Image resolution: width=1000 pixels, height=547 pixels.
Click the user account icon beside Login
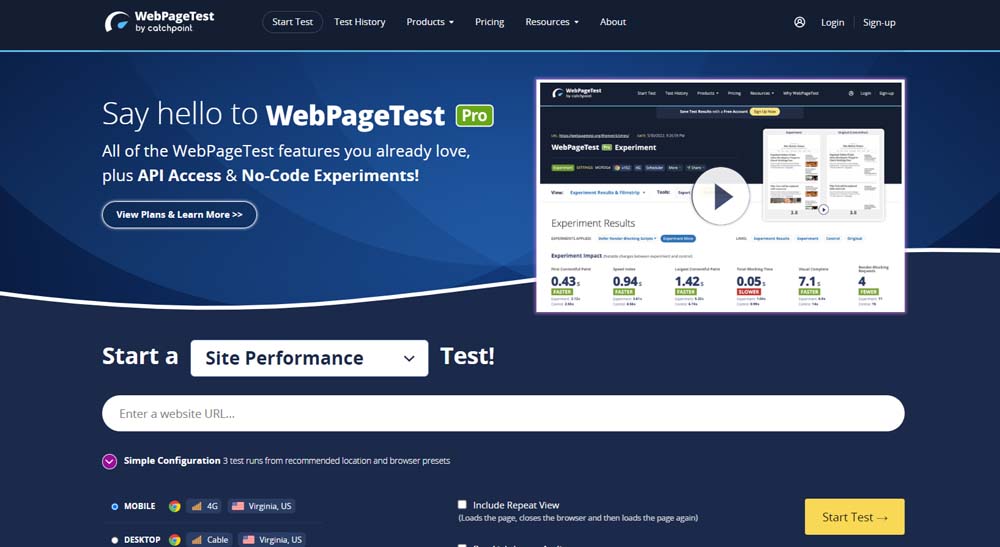click(x=799, y=22)
